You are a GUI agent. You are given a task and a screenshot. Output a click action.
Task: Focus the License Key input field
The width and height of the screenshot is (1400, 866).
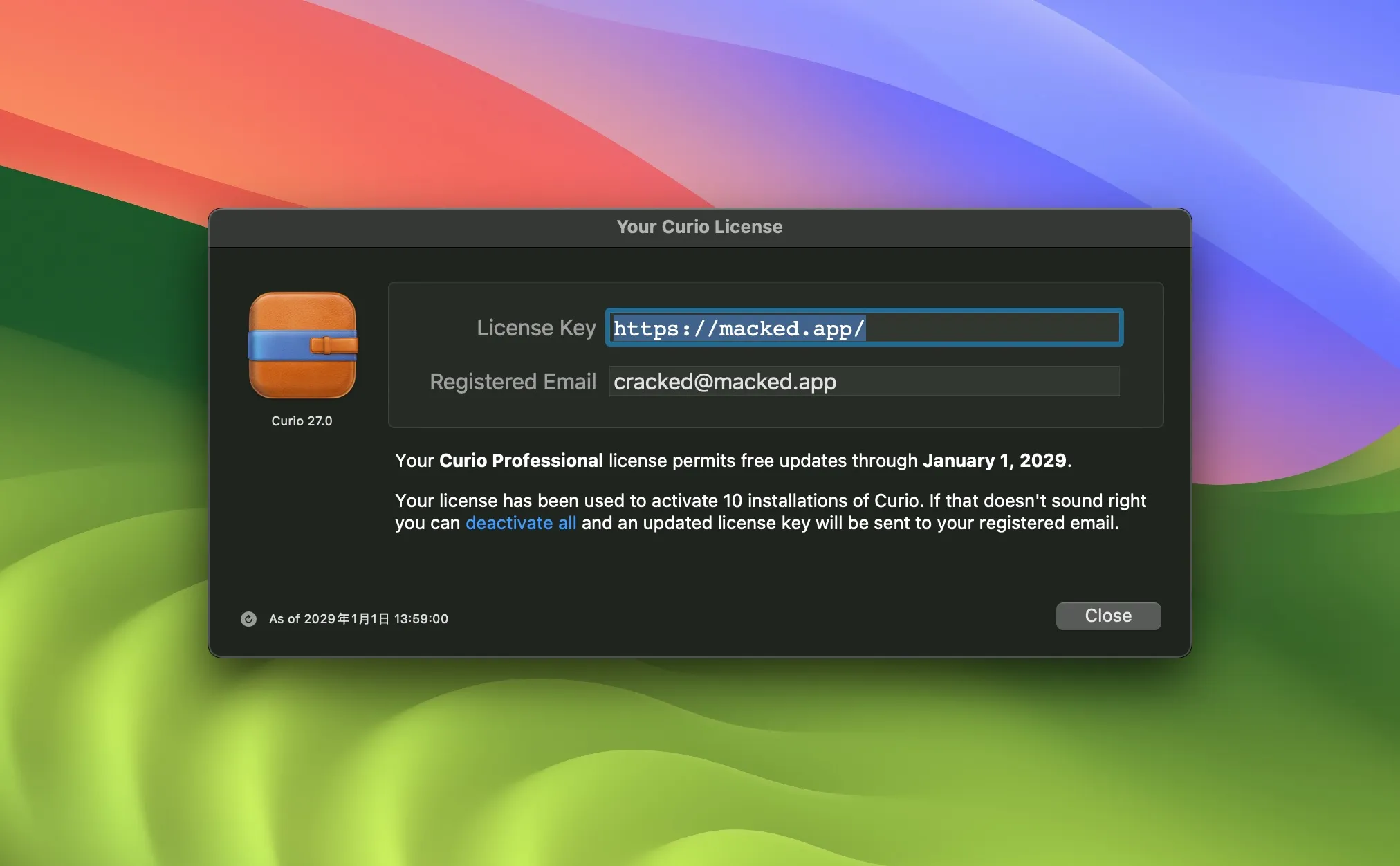coord(863,328)
